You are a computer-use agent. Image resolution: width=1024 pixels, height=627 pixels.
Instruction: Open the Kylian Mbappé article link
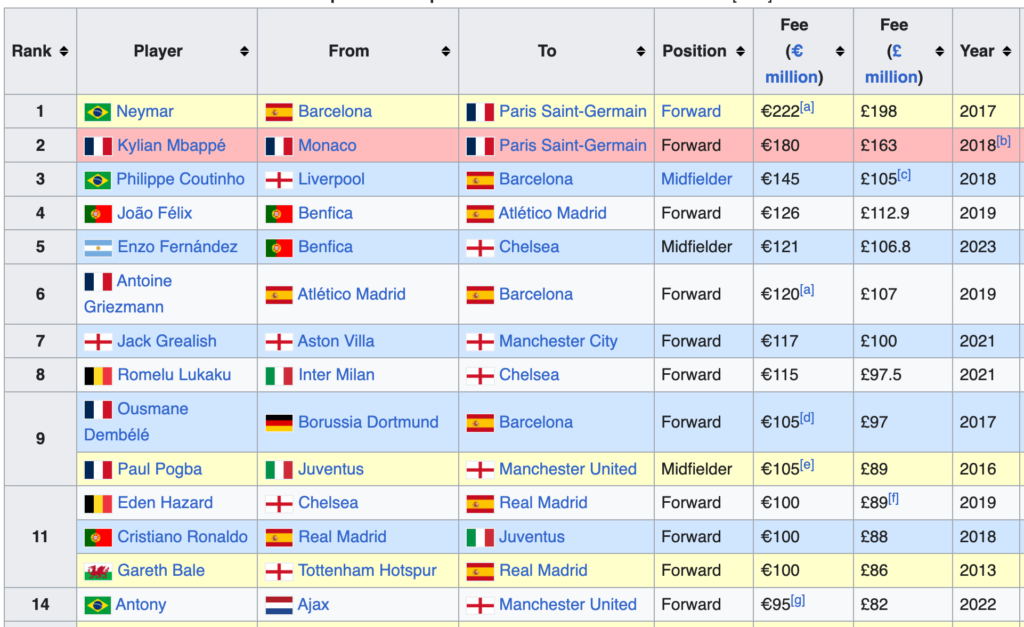coord(171,146)
